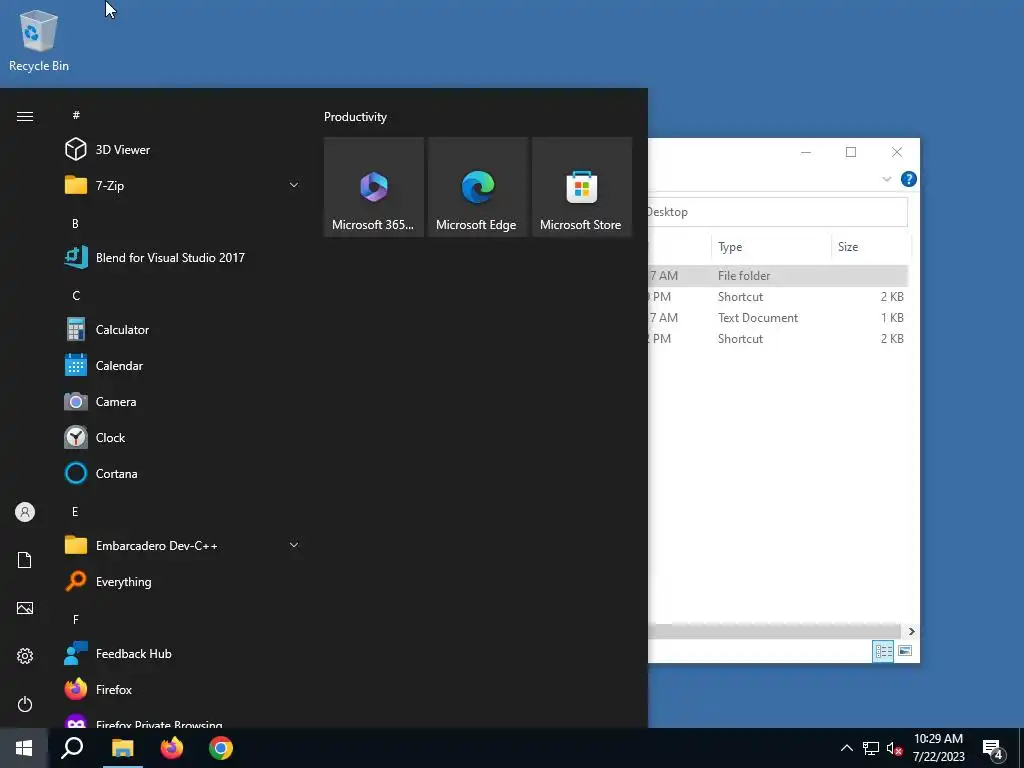1024x768 pixels.
Task: Switch Explorer to Large icons view
Action: click(x=904, y=651)
